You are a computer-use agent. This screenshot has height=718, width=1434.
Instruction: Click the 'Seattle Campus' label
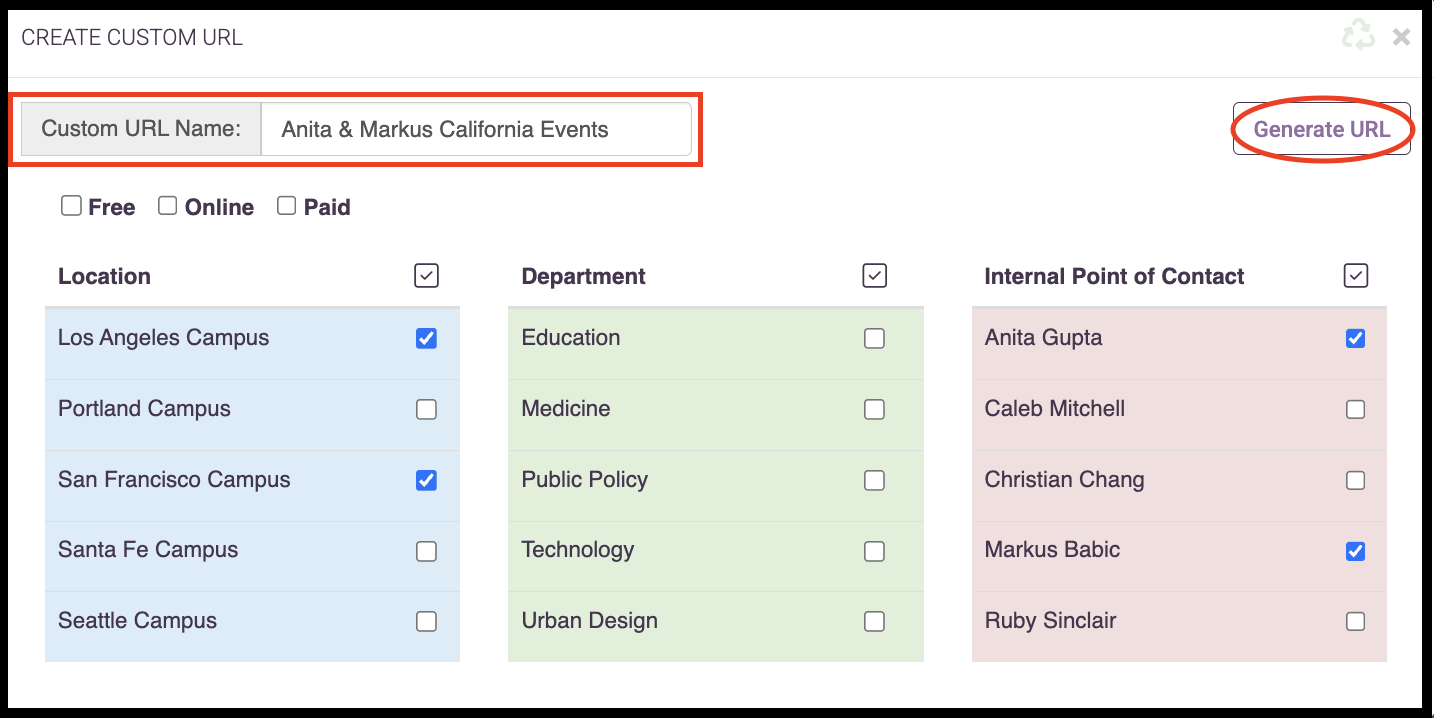click(x=137, y=621)
